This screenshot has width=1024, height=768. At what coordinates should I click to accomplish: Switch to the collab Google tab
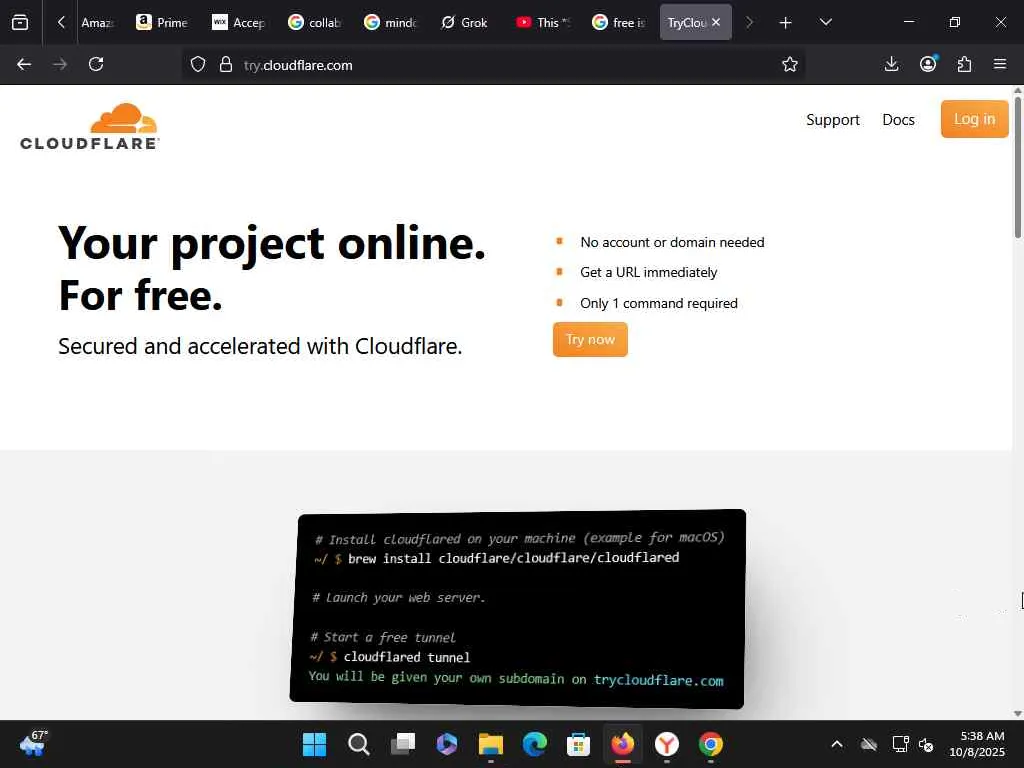point(315,22)
